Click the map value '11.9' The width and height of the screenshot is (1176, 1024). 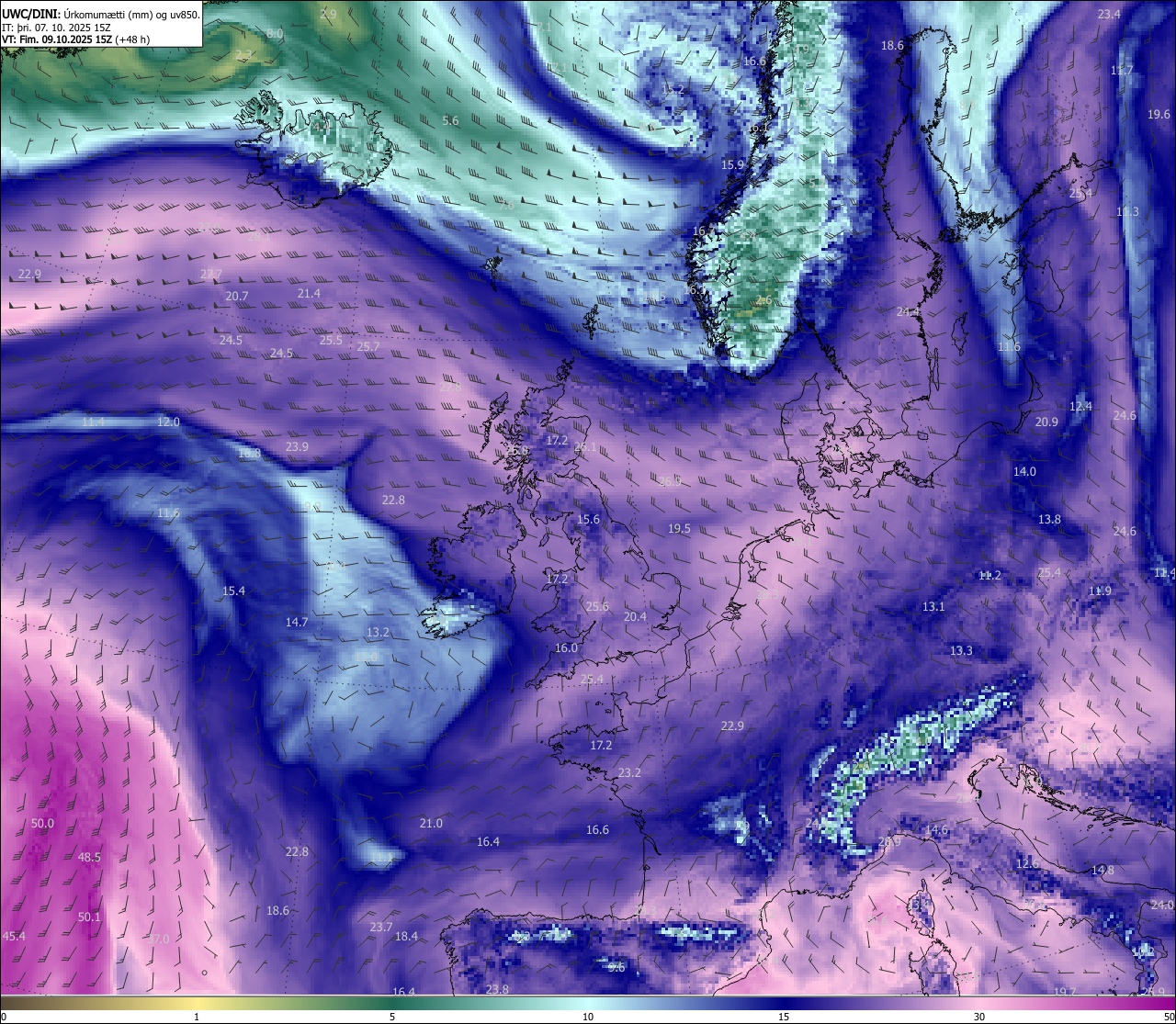tap(1100, 591)
